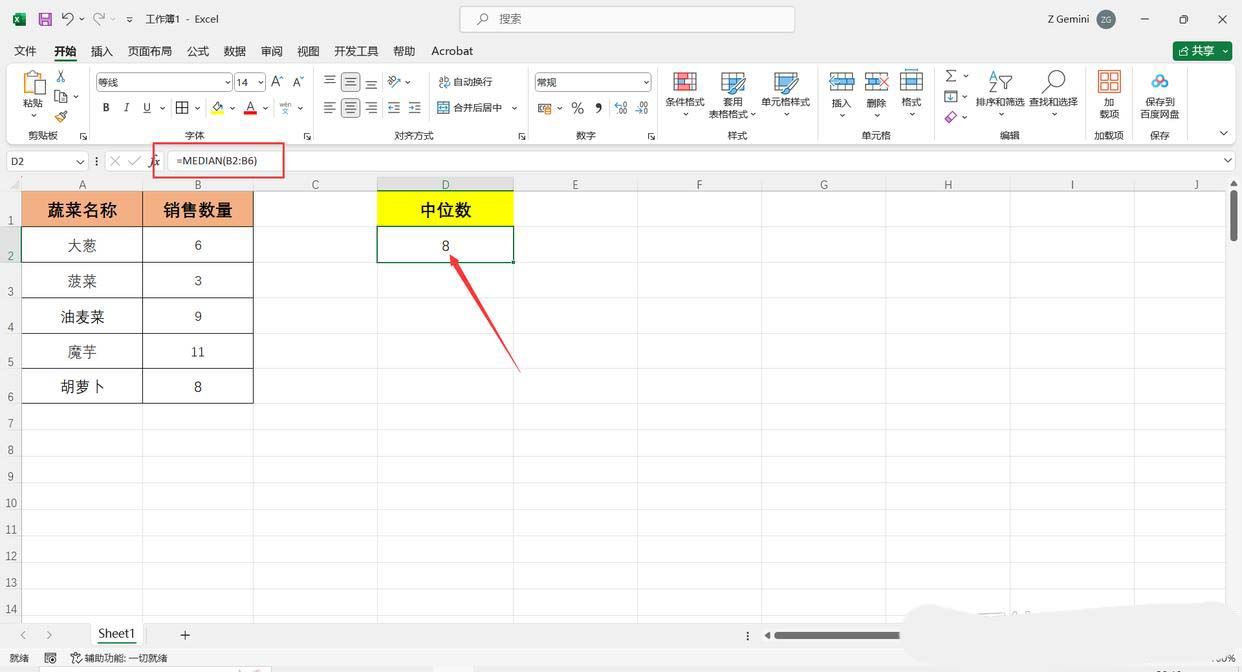
Task: Click the Insert cells icon
Action: point(841,82)
